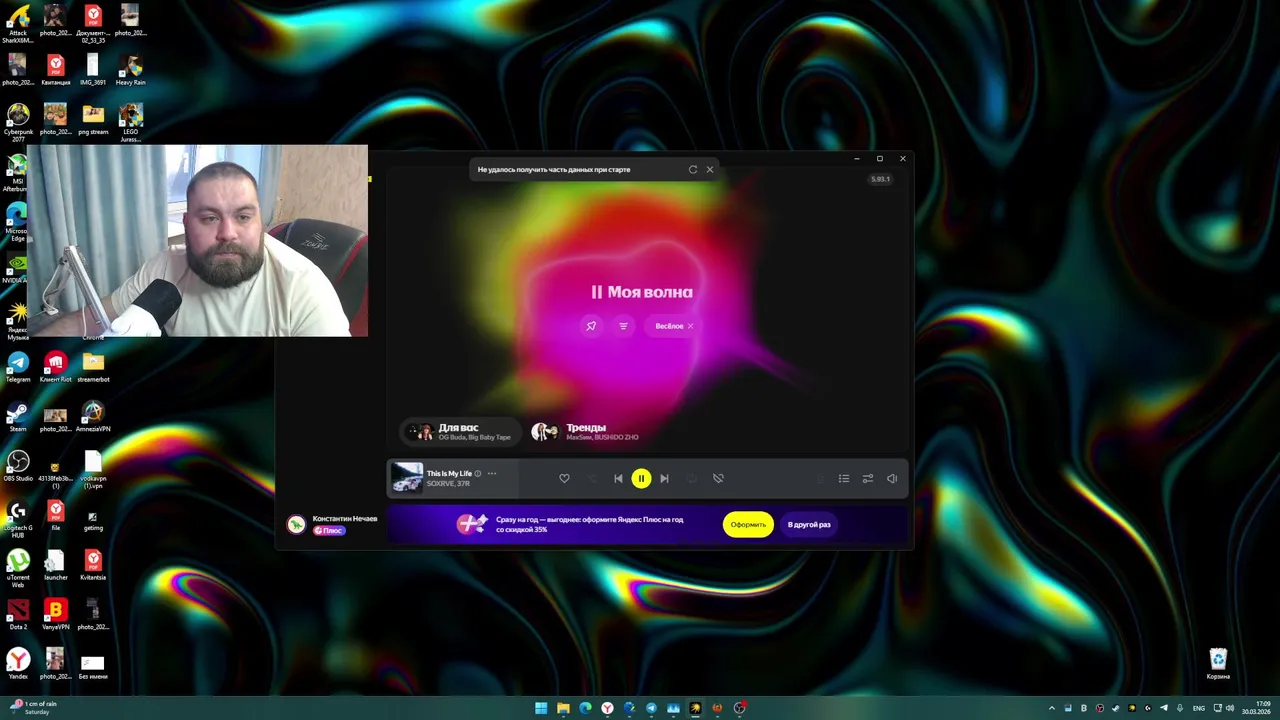Open the Тренды mix
1280x720 pixels.
587,432
